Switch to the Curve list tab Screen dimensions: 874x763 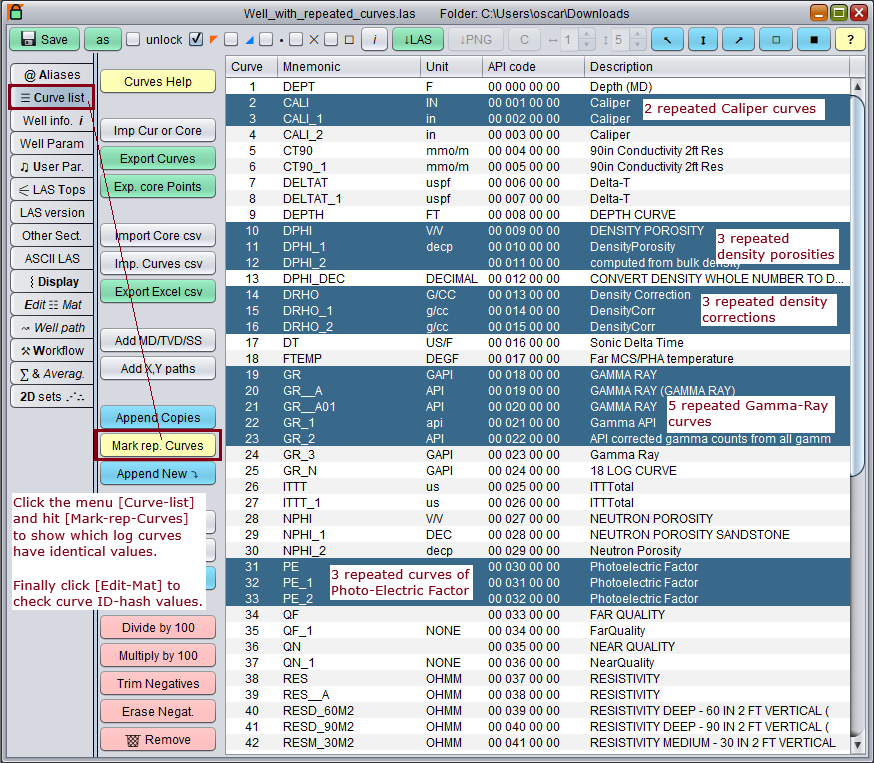pos(51,96)
